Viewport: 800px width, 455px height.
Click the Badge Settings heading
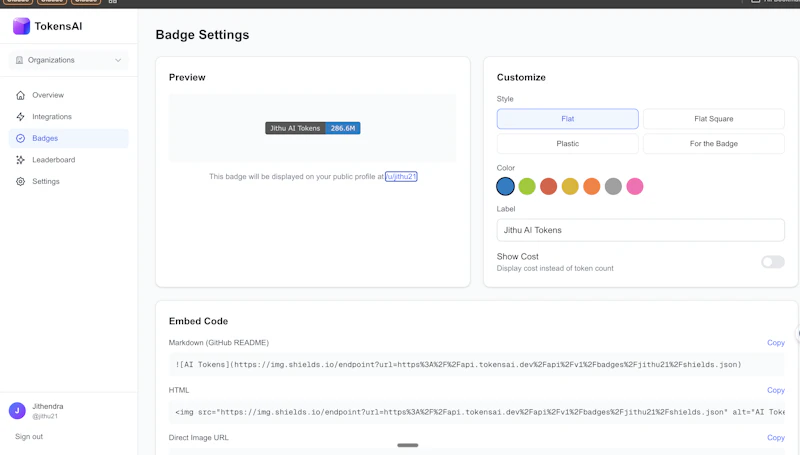coord(203,35)
